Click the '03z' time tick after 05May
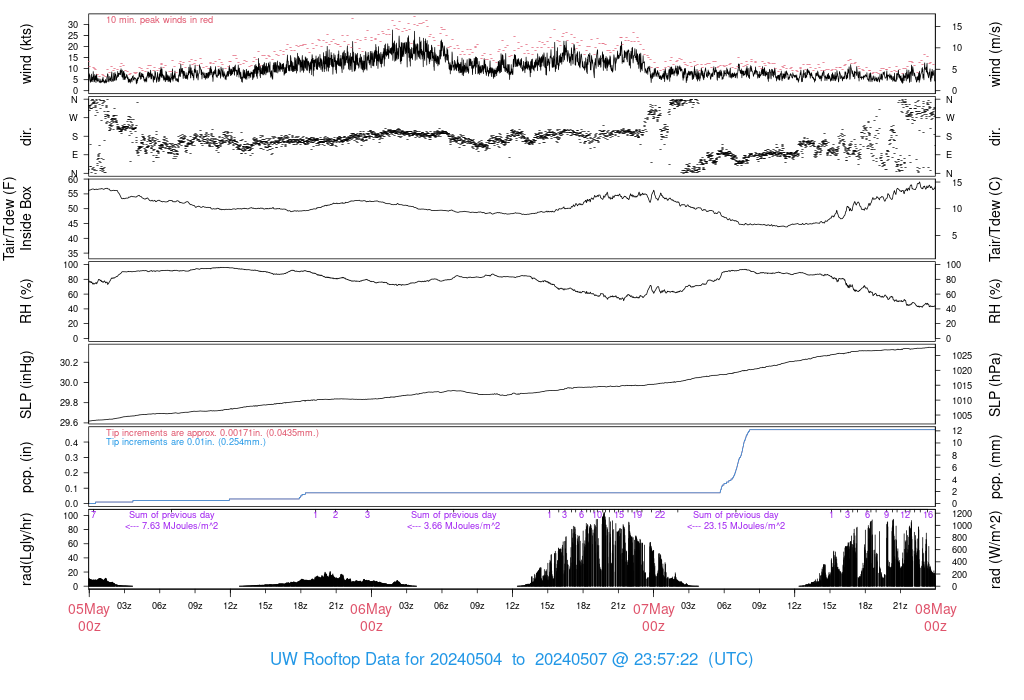Image resolution: width=1024 pixels, height=700 pixels. click(124, 606)
